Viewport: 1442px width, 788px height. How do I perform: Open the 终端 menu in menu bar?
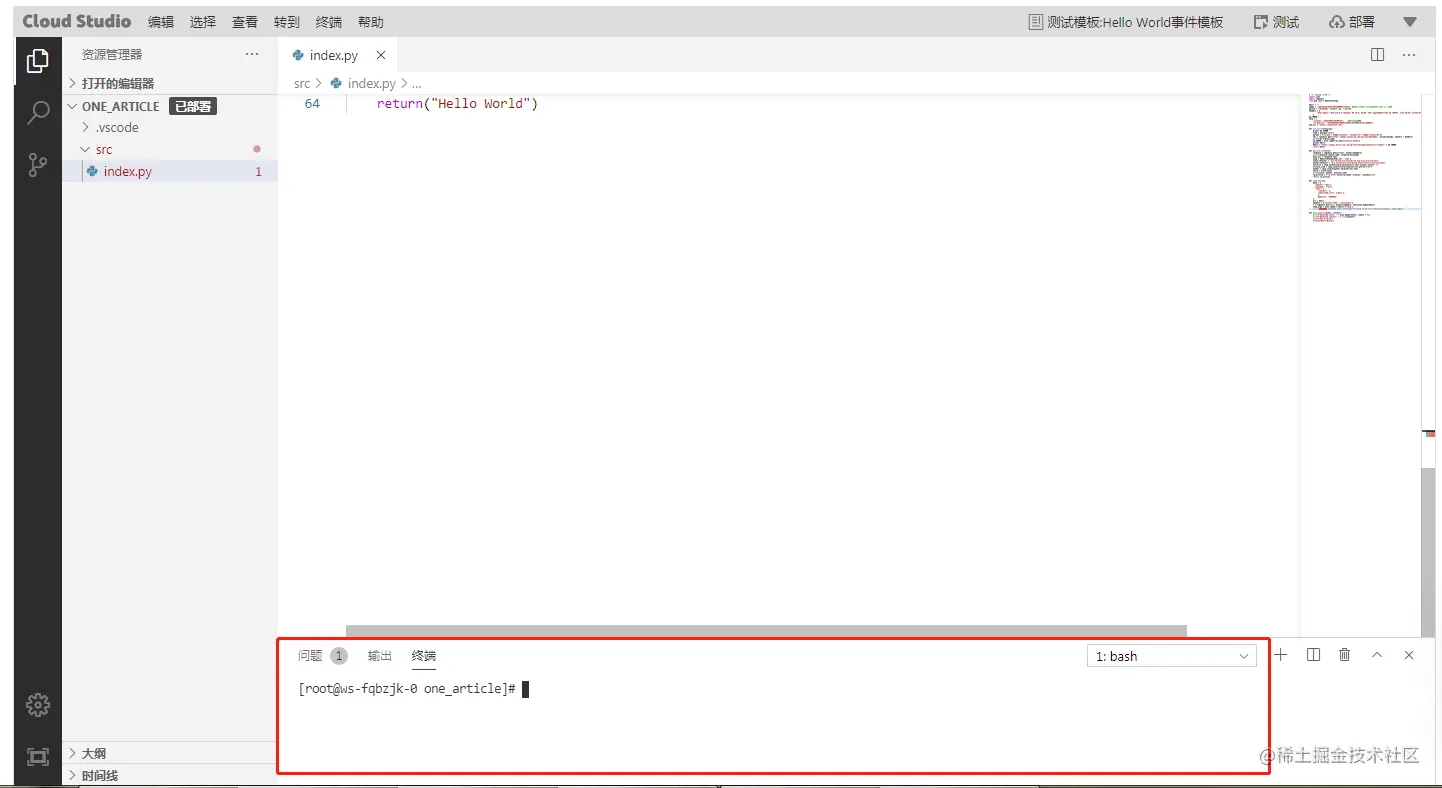329,22
